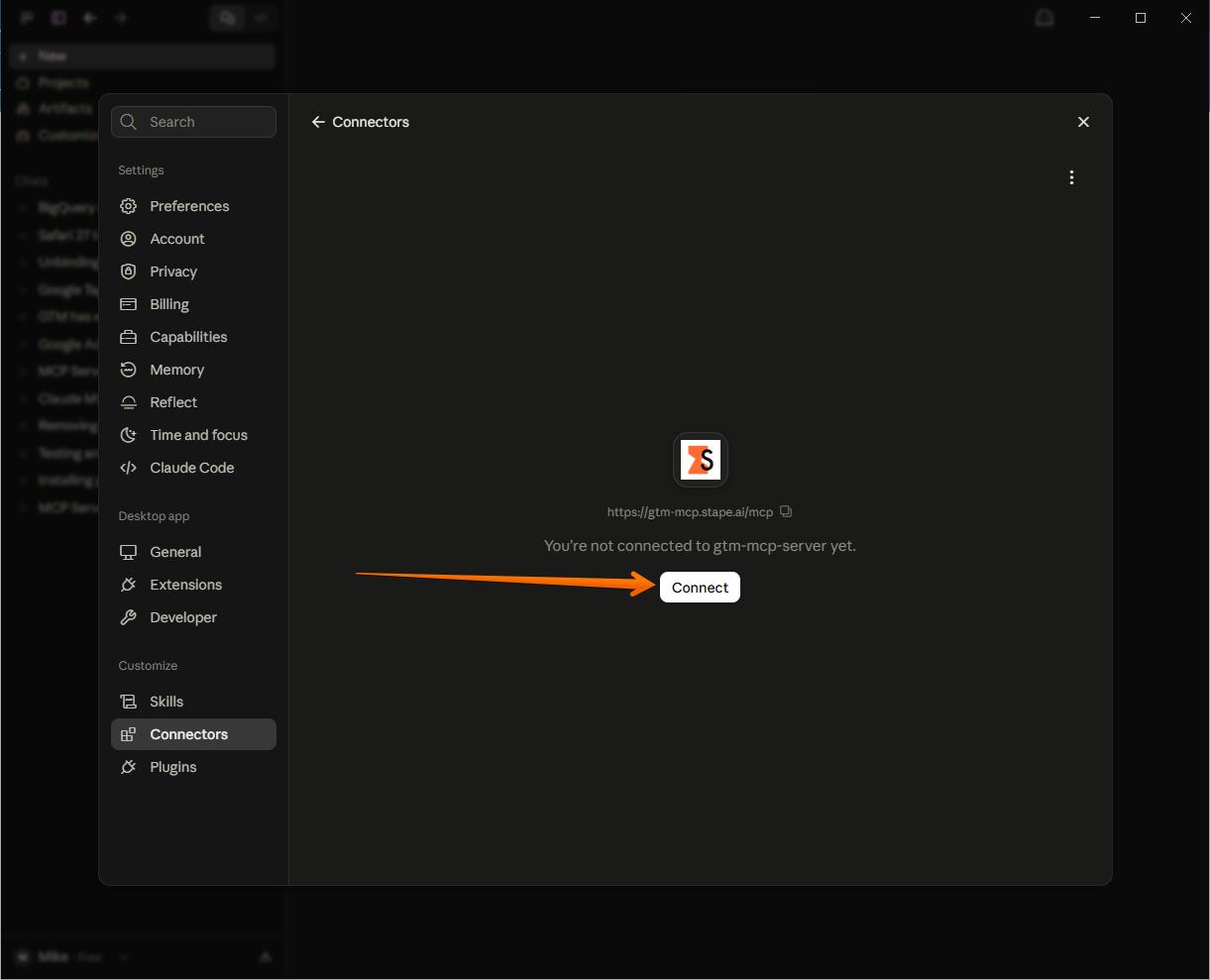
Task: Open Reflect settings
Action: [193, 402]
